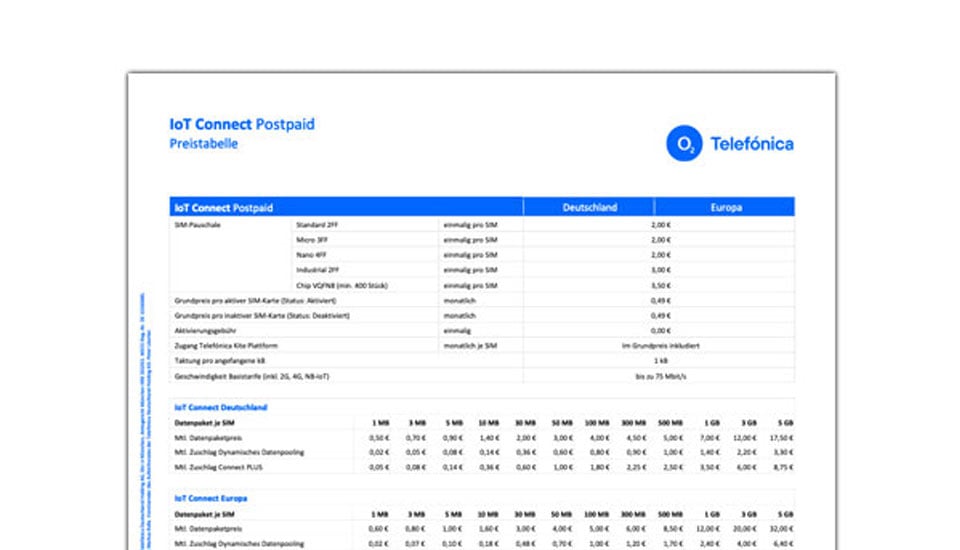Click 'Mtl. Datenpaketpreis' label in Deutschland table
This screenshot has width=960, height=550.
pyautogui.click(x=208, y=438)
